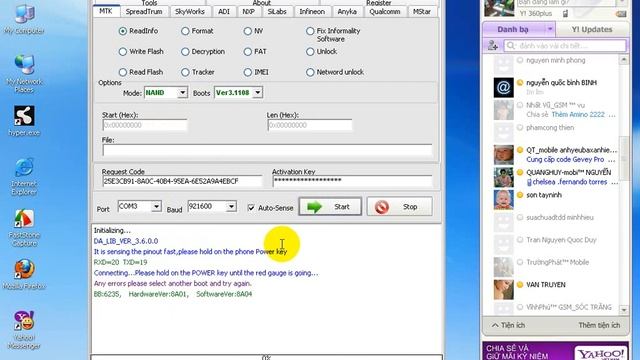Click Len (Hex) input field
The image size is (640, 360).
(310, 125)
